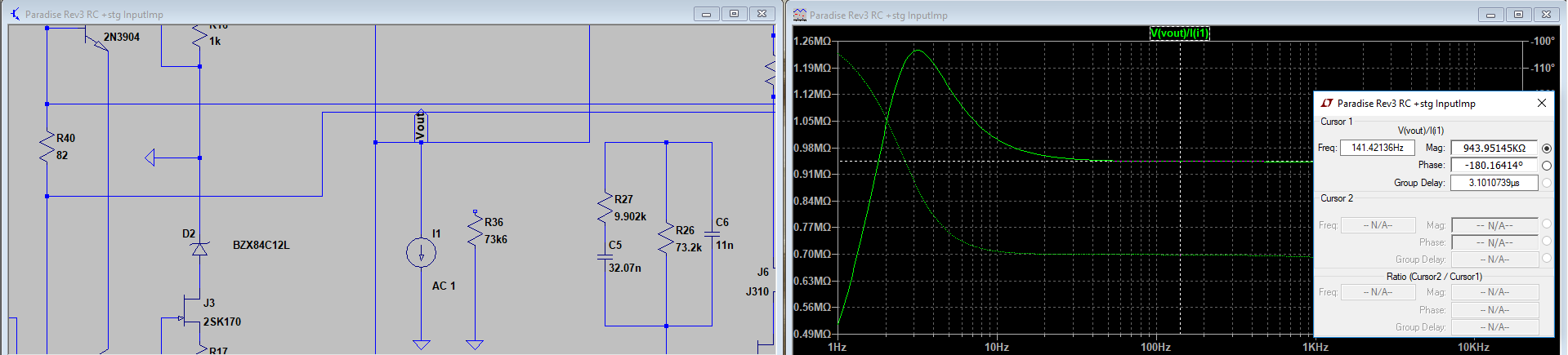Screen dimensions: 1568x355
Task: Click the 'J310' model text
Action: (757, 291)
